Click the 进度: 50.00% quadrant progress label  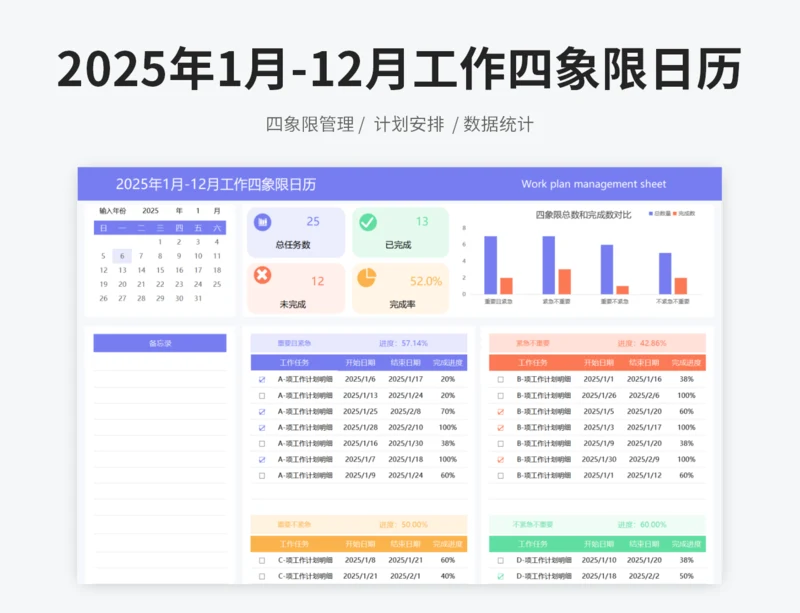[x=403, y=525]
